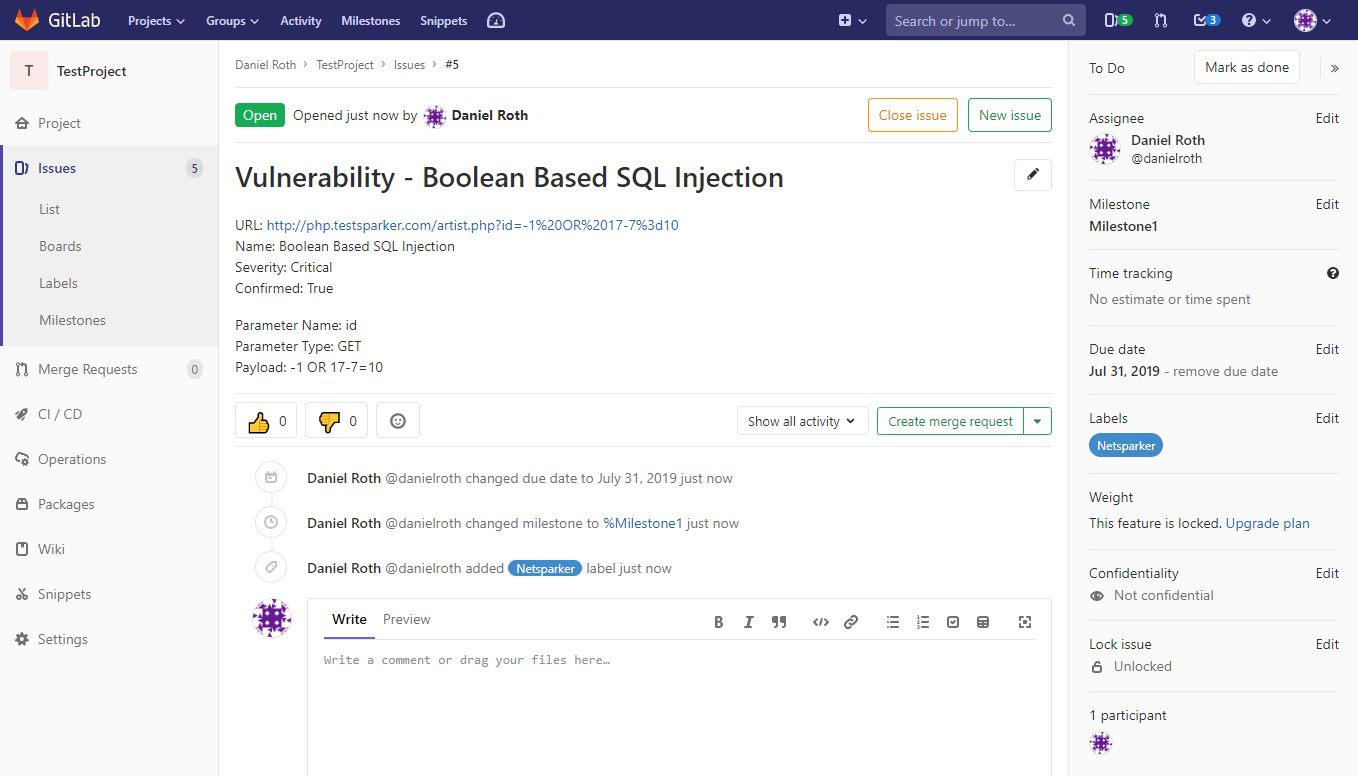Give a thumbs up to the issue
Screen dimensions: 1358x776
point(265,420)
